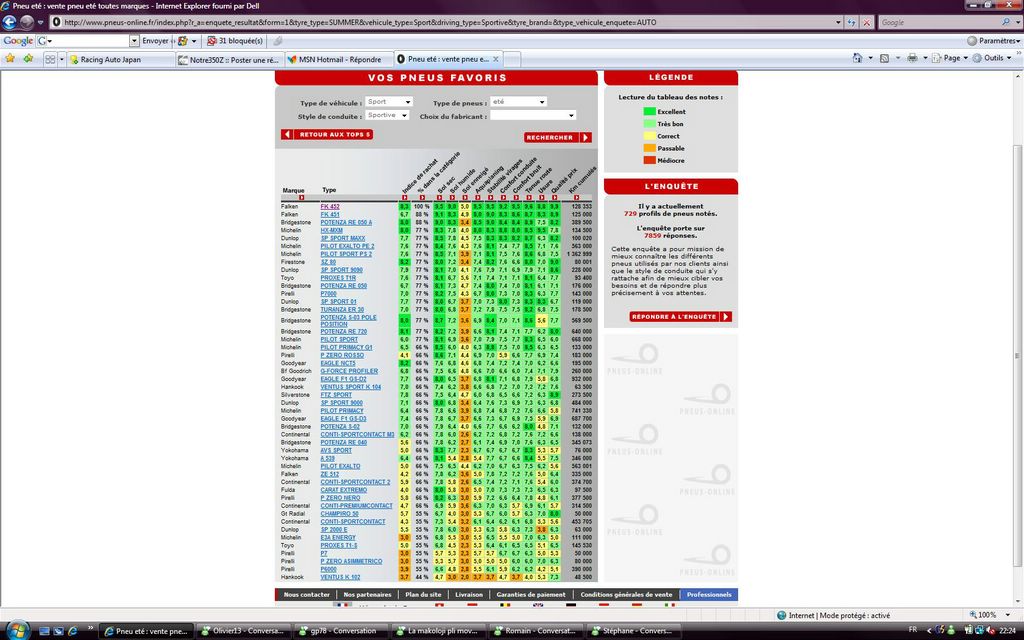Open Favorites Center via the star icon
This screenshot has width=1024, height=640.
[x=10, y=59]
